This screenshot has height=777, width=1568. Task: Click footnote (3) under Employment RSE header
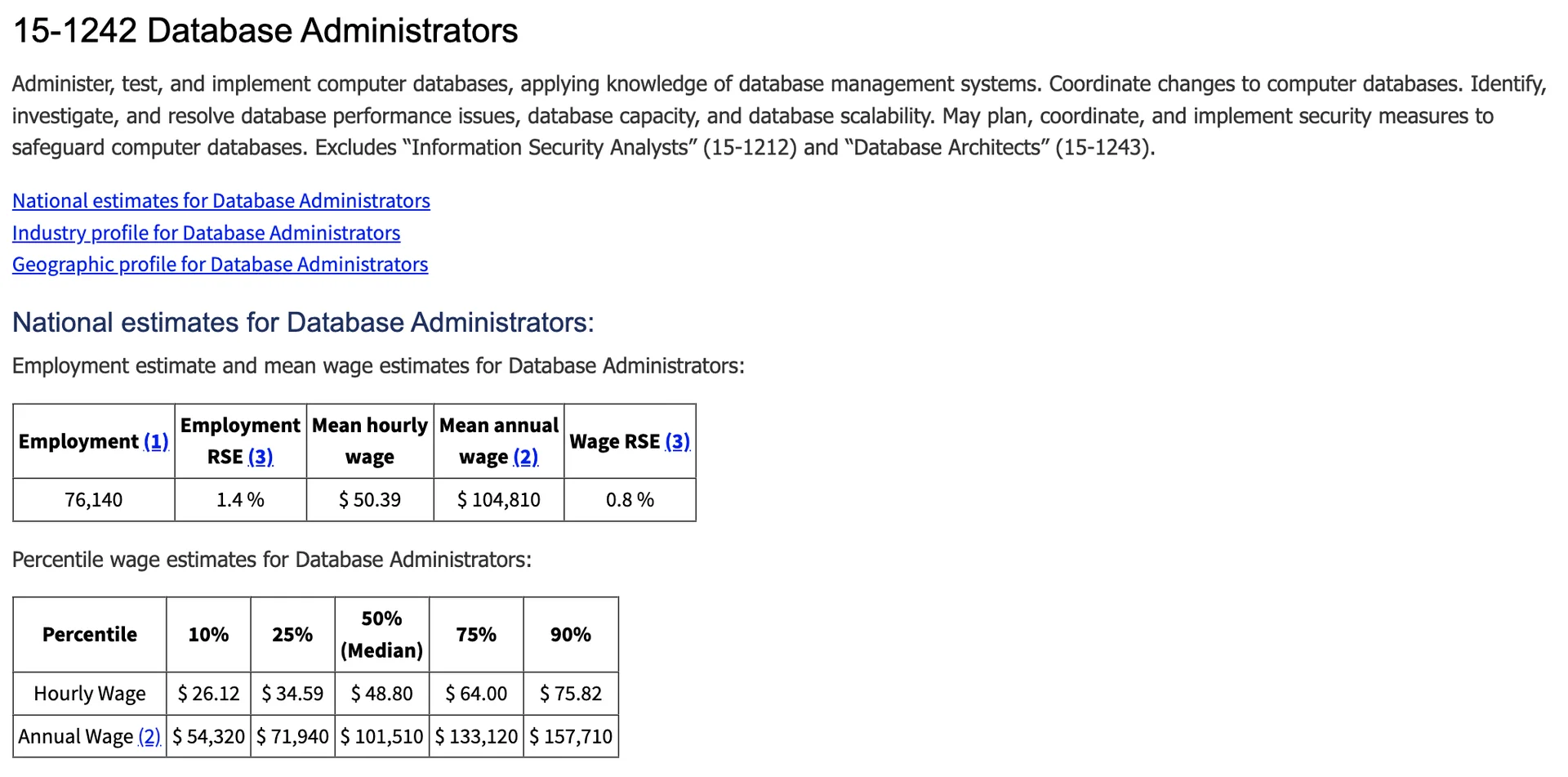[261, 457]
